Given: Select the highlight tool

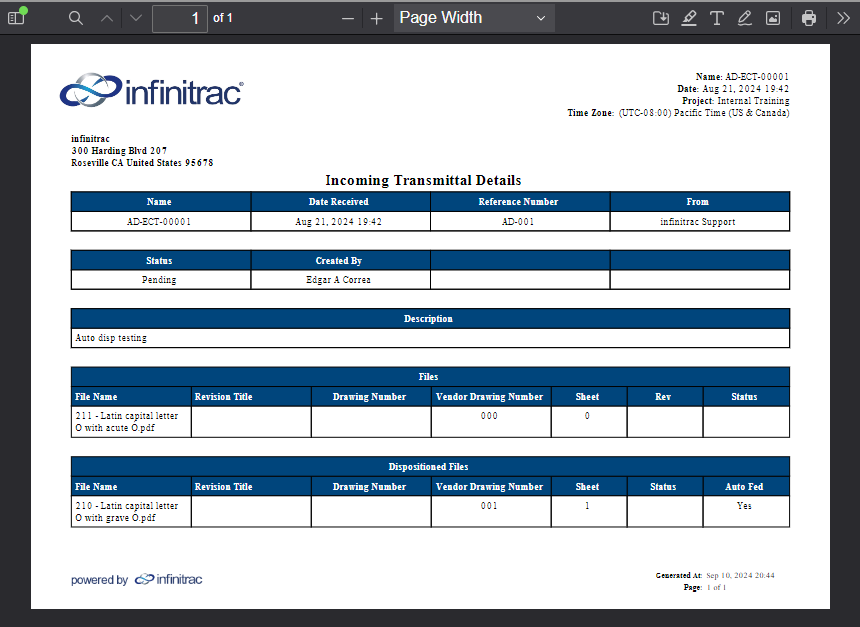Looking at the screenshot, I should [x=689, y=18].
